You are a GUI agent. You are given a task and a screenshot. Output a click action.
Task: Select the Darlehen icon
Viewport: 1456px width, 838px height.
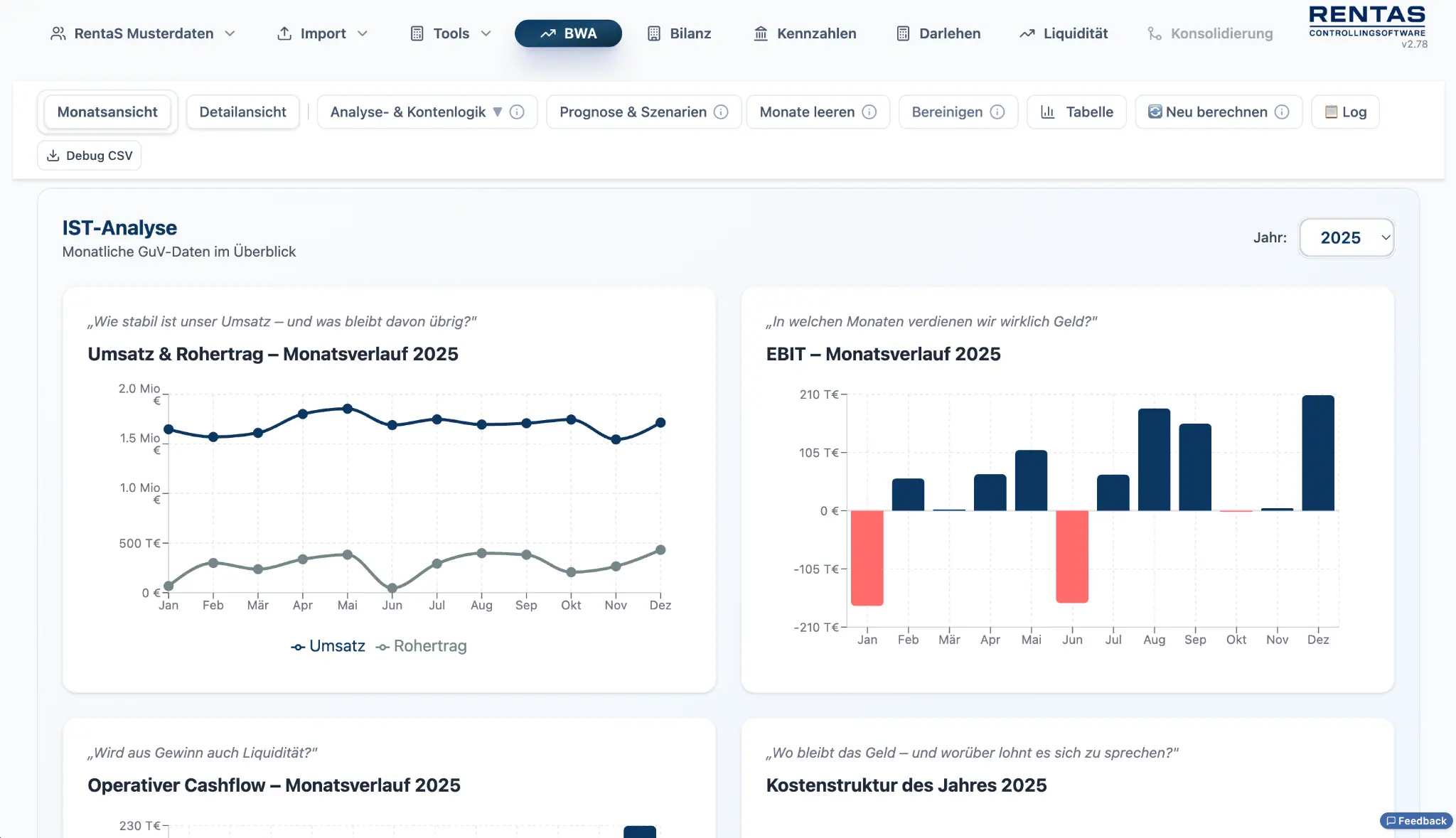901,33
